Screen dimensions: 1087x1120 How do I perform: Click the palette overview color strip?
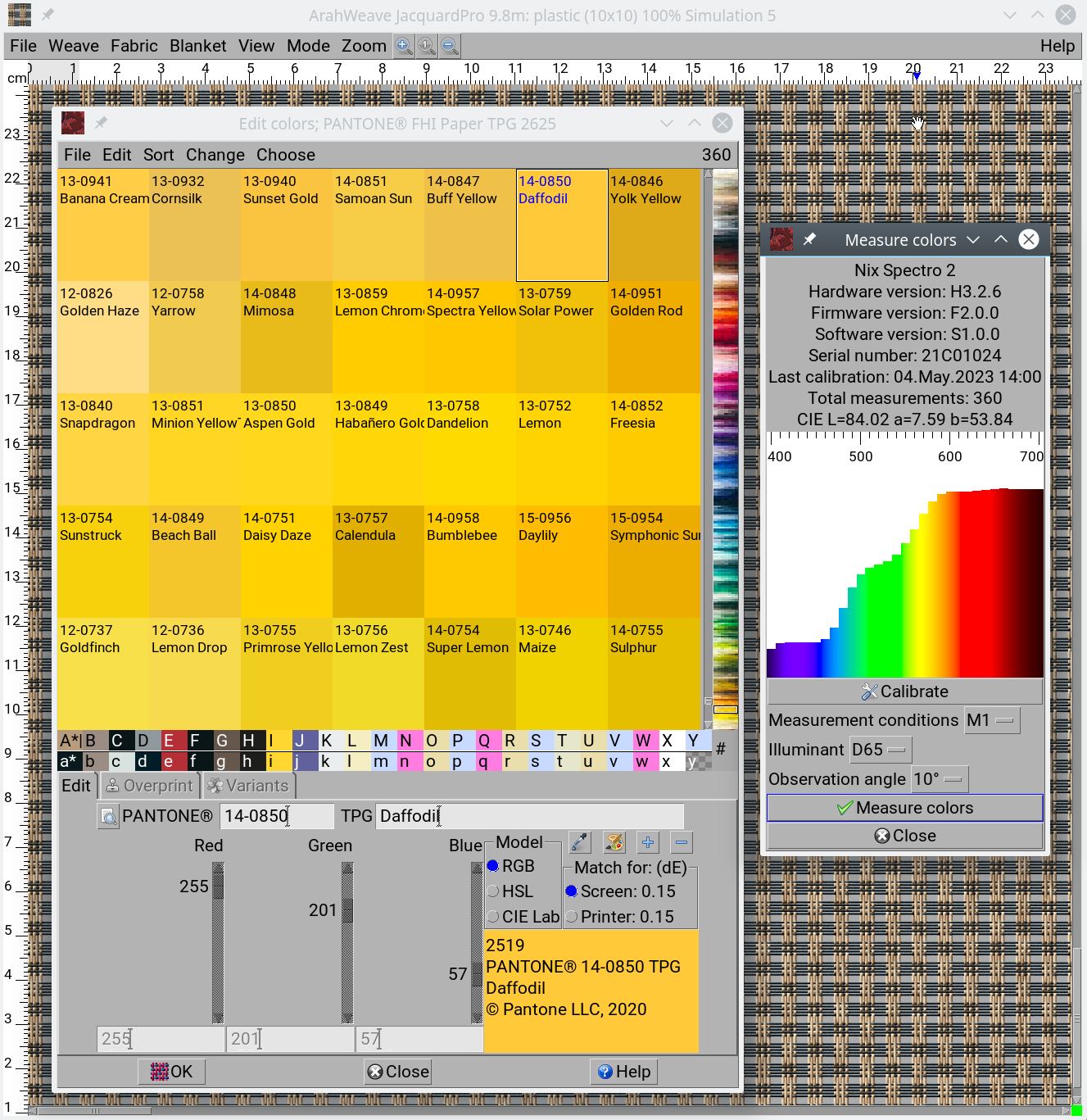click(x=726, y=449)
